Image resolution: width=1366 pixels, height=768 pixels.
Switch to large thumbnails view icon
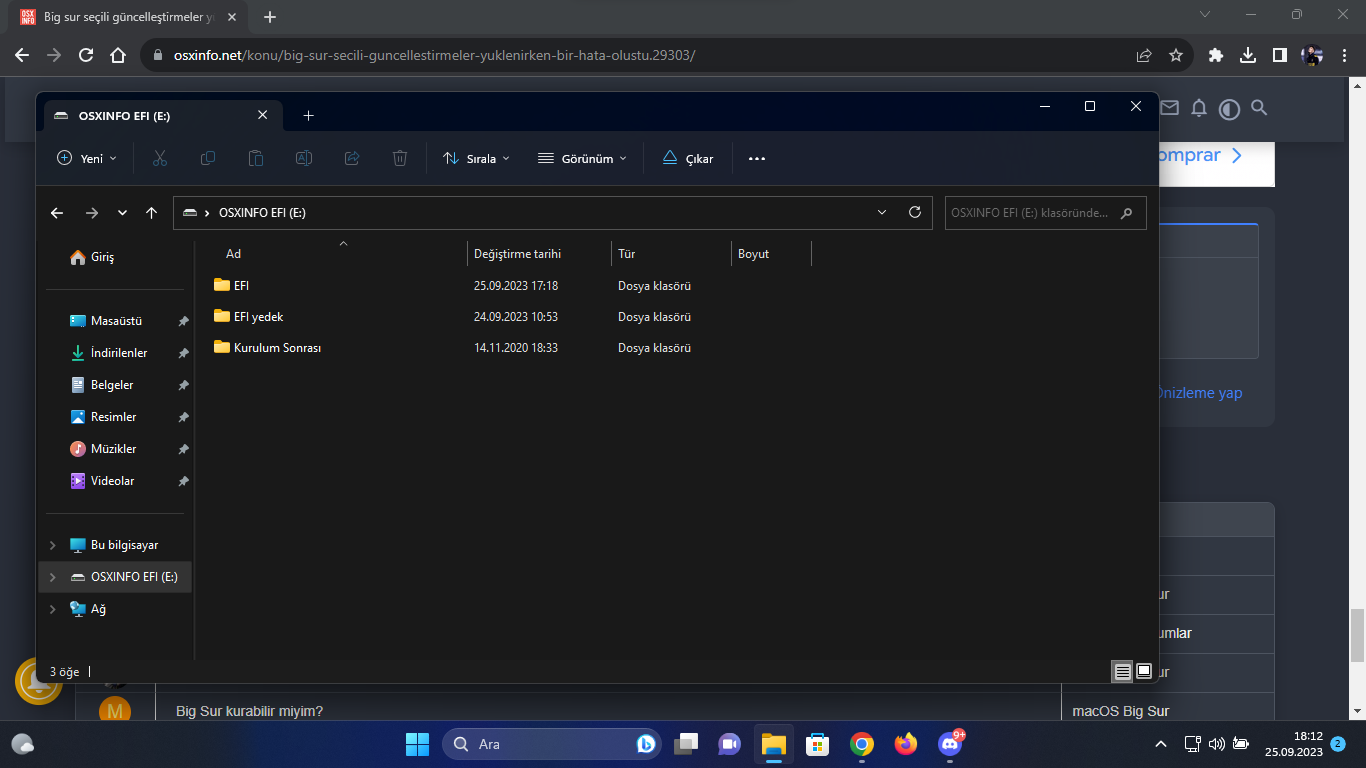coord(1144,672)
